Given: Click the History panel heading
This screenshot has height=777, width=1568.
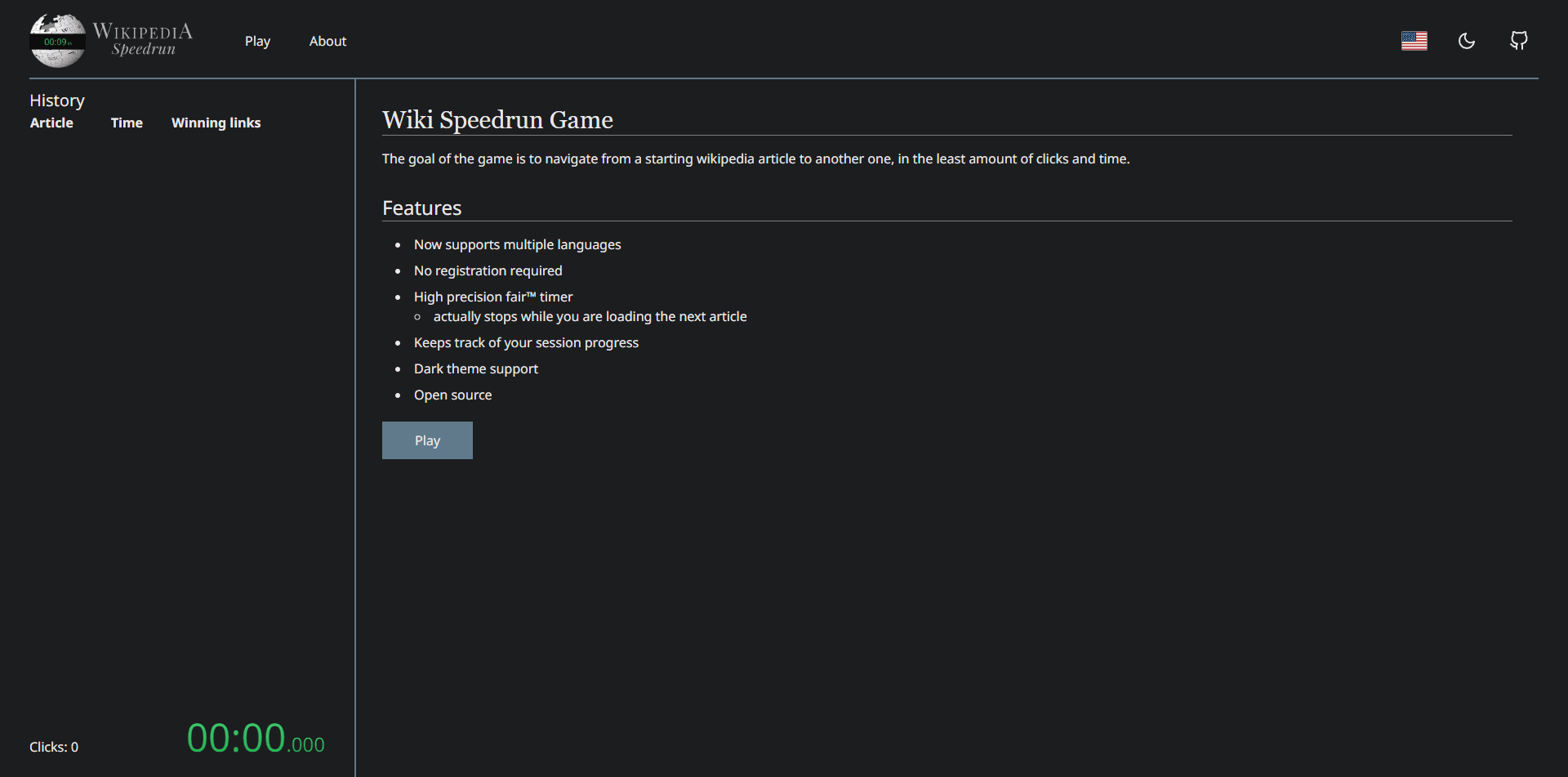Looking at the screenshot, I should tap(57, 100).
